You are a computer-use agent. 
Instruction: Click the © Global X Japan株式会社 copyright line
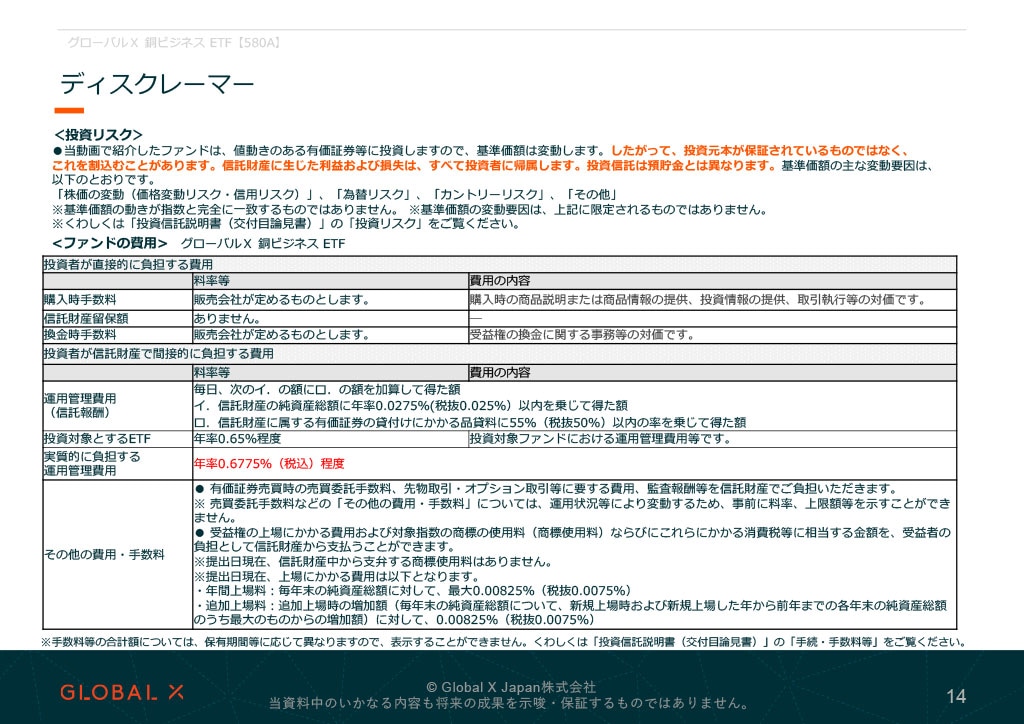click(511, 687)
